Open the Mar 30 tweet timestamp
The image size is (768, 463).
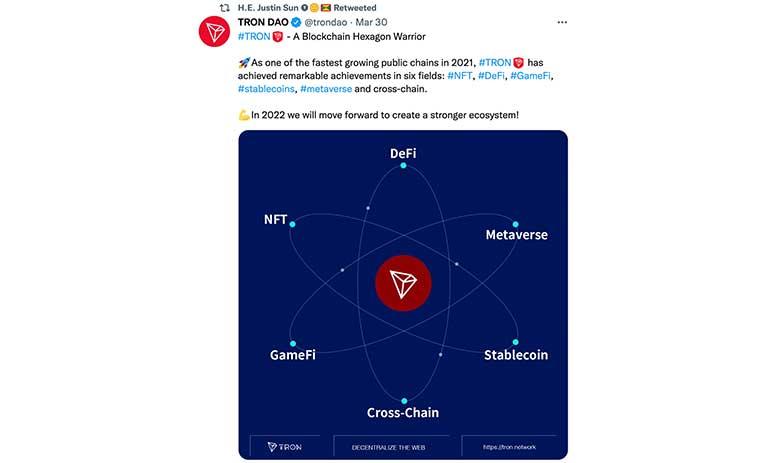click(x=371, y=22)
